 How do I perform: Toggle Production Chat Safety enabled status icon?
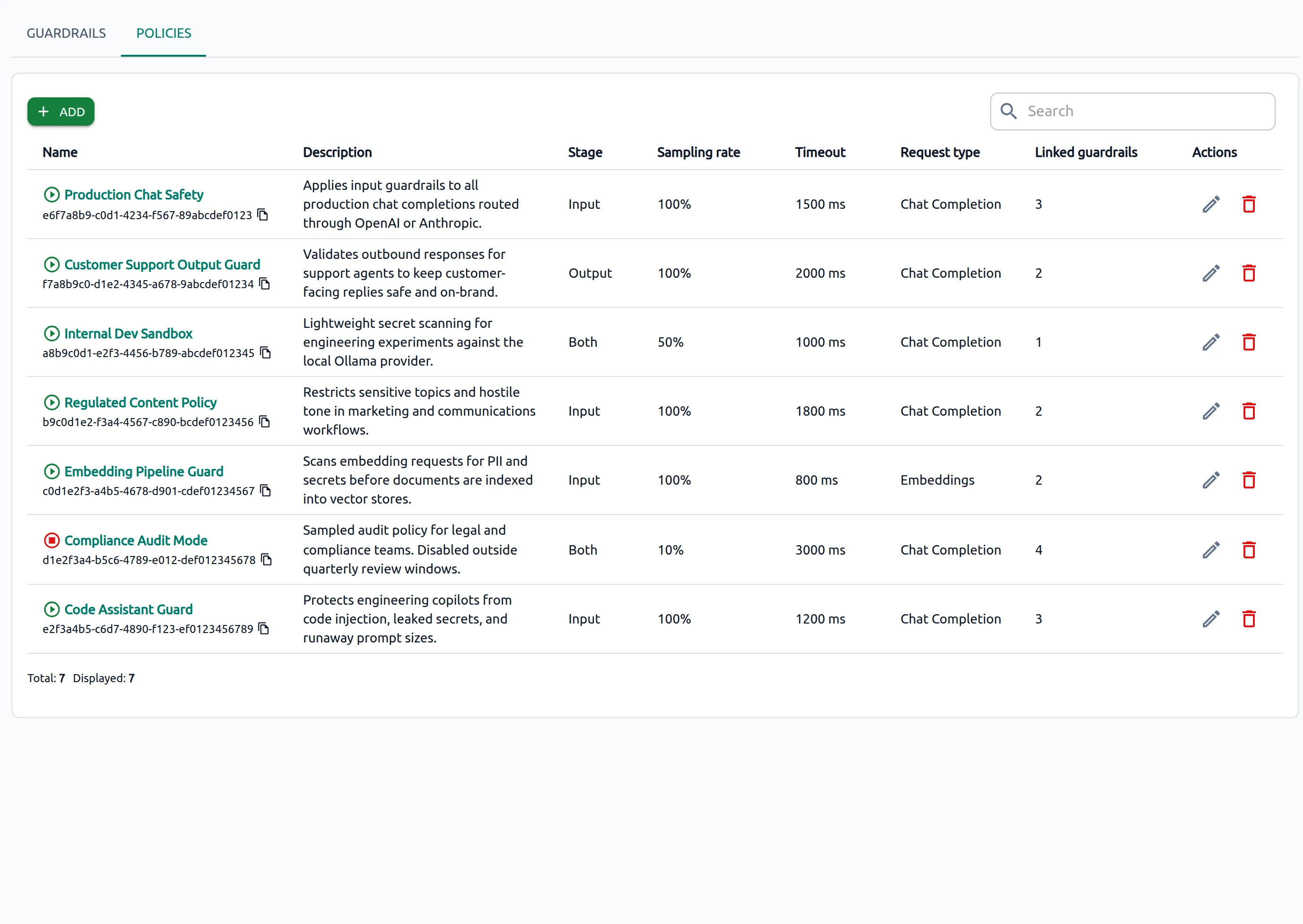coord(52,195)
